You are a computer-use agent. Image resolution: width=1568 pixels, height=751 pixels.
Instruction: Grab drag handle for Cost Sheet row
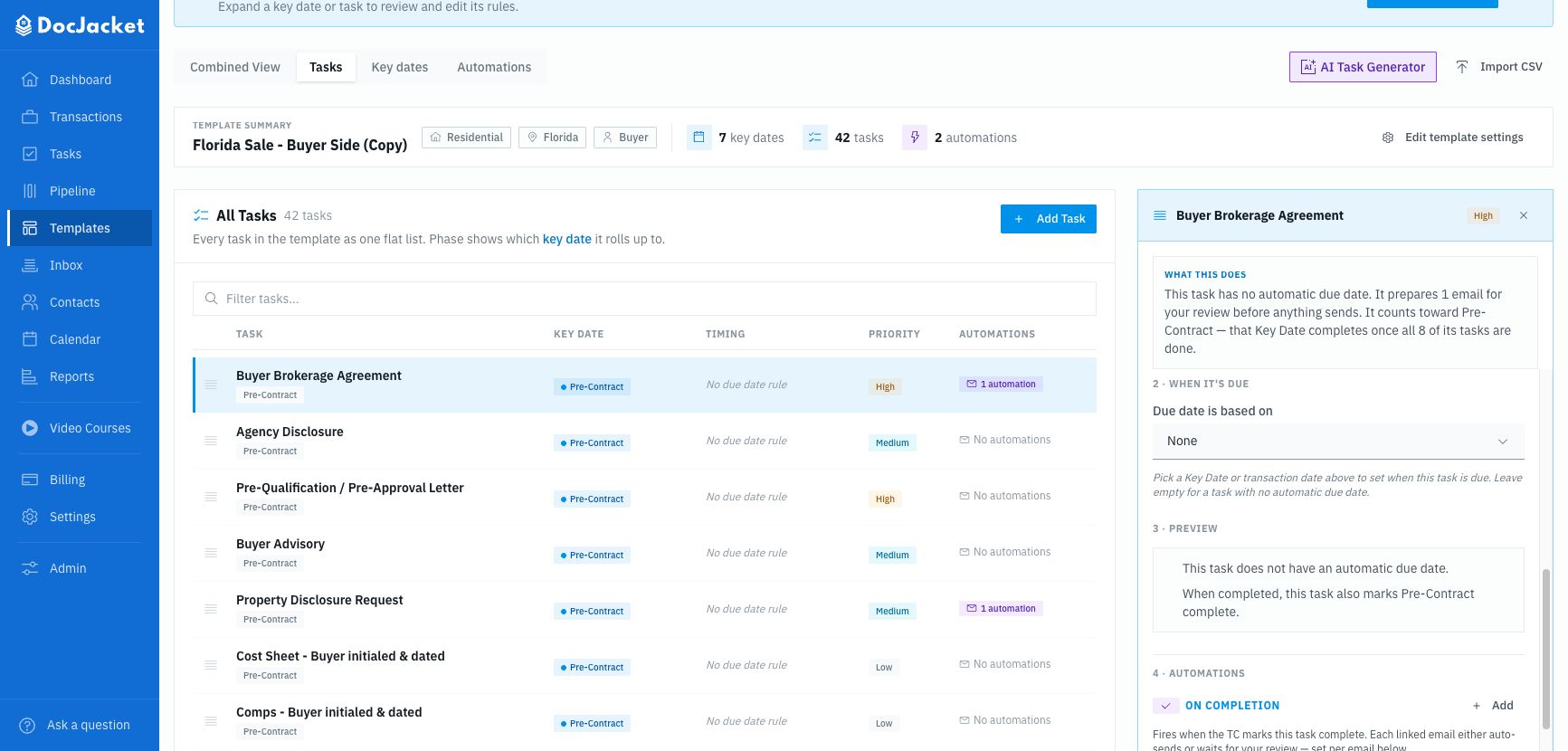pyautogui.click(x=211, y=665)
